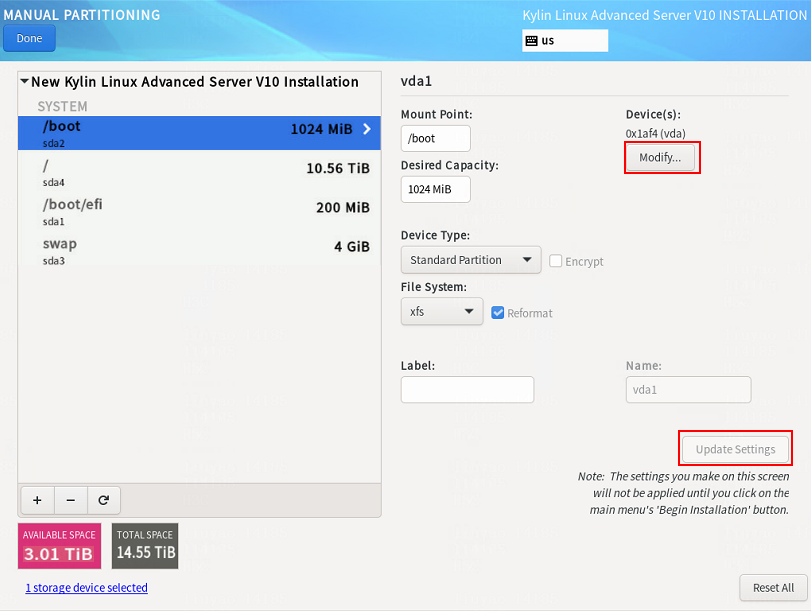Add a new mount point with plus button
This screenshot has width=811, height=611.
tap(37, 500)
